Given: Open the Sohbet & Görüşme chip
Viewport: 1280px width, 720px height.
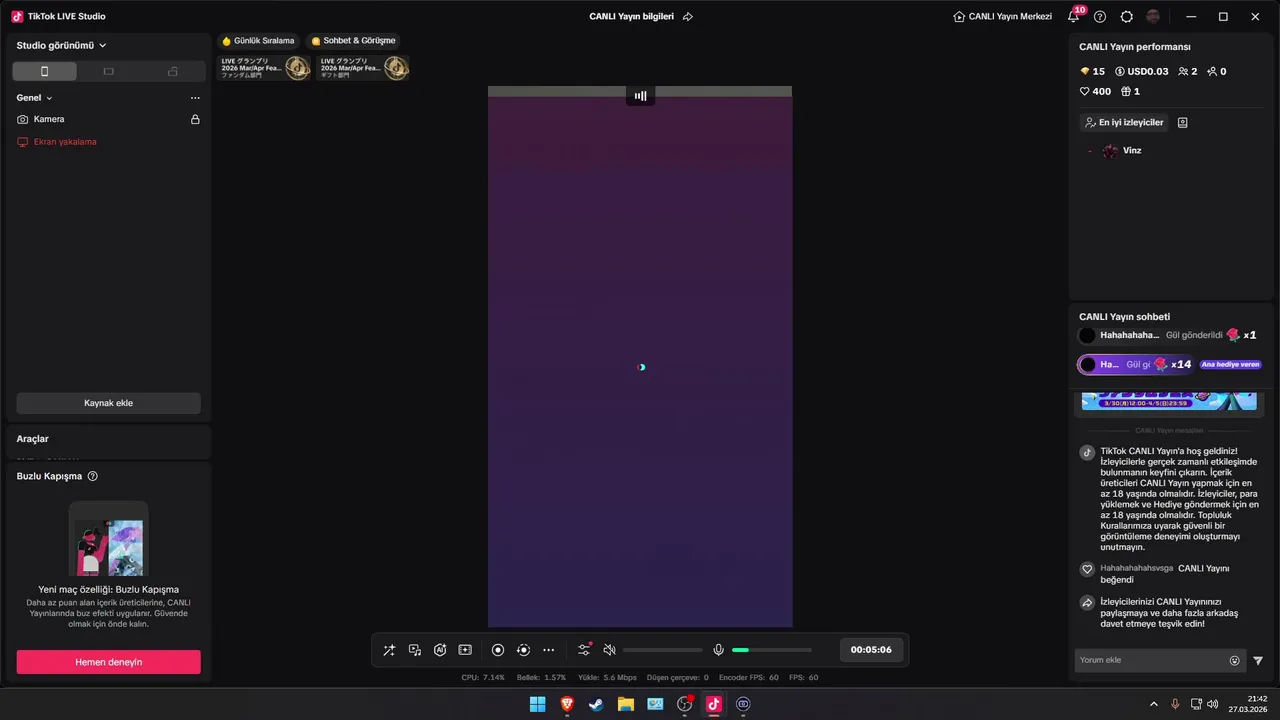Looking at the screenshot, I should 353,41.
